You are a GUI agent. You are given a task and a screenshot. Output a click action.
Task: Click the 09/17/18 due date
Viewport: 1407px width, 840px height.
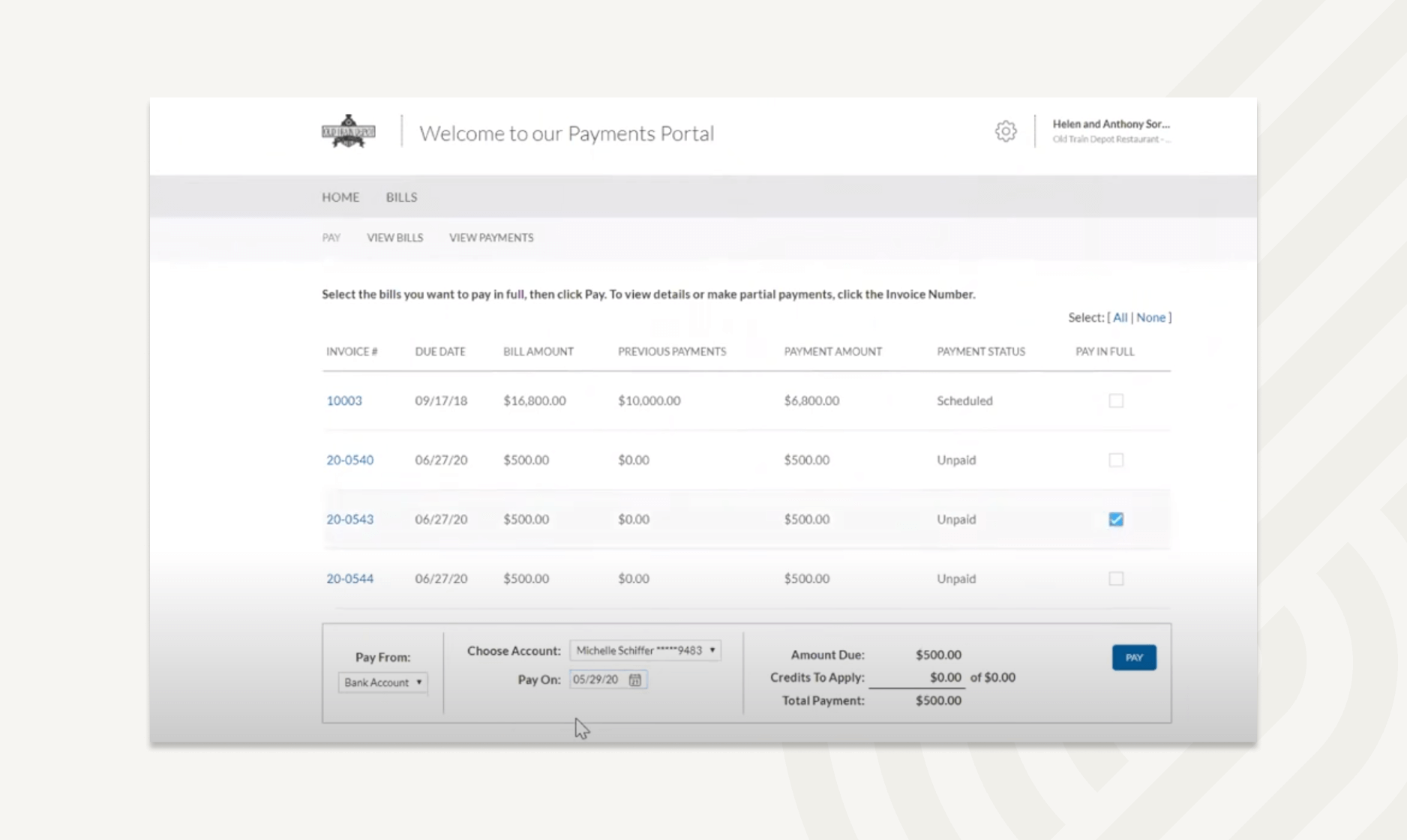[441, 400]
